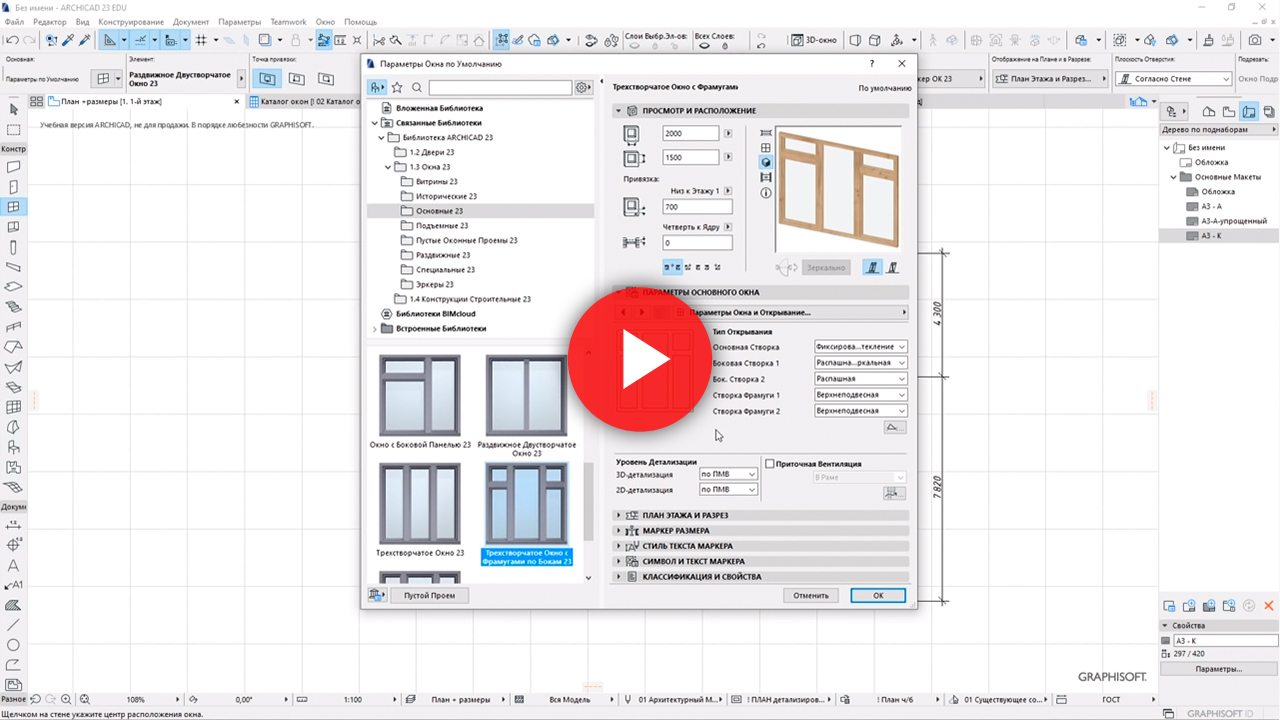This screenshot has height=720, width=1280.
Task: Open the Документ menu
Action: click(191, 21)
